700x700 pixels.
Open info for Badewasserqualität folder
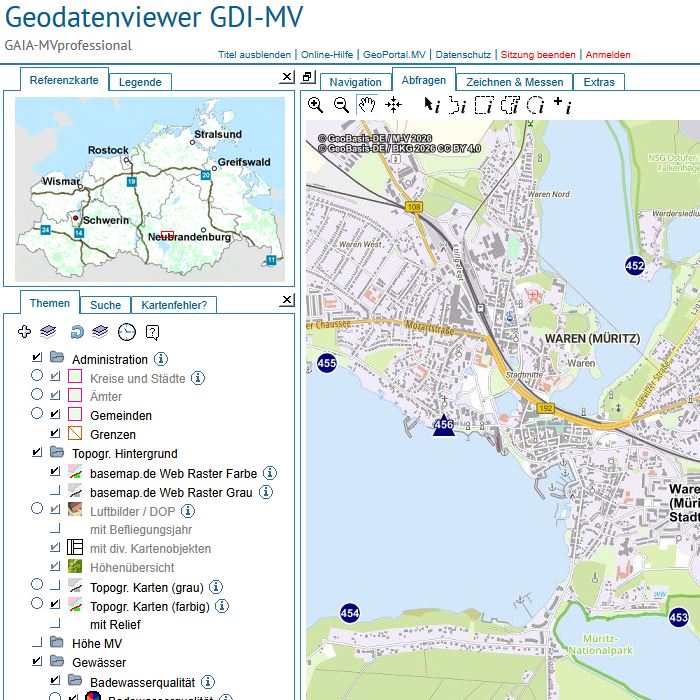point(208,682)
